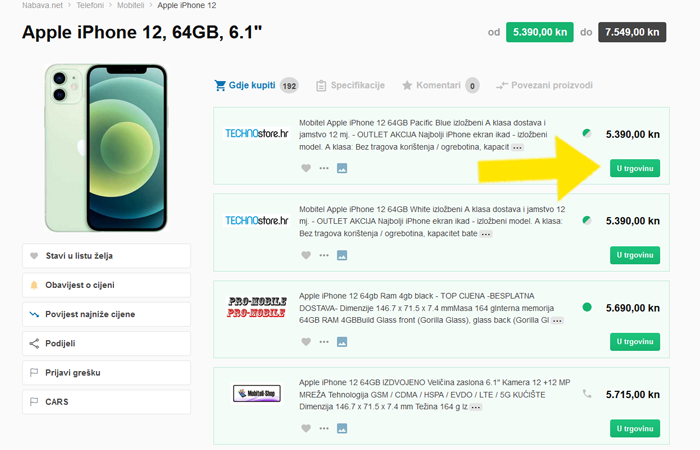
Task: View image icon for Pacific Blue offer
Action: pos(342,168)
